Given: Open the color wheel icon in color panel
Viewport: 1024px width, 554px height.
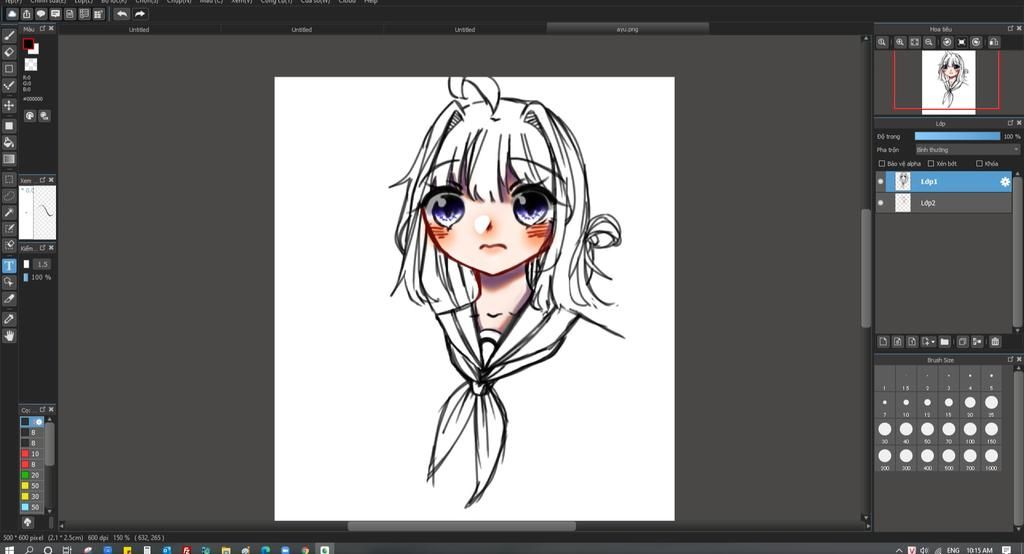Looking at the screenshot, I should point(30,116).
